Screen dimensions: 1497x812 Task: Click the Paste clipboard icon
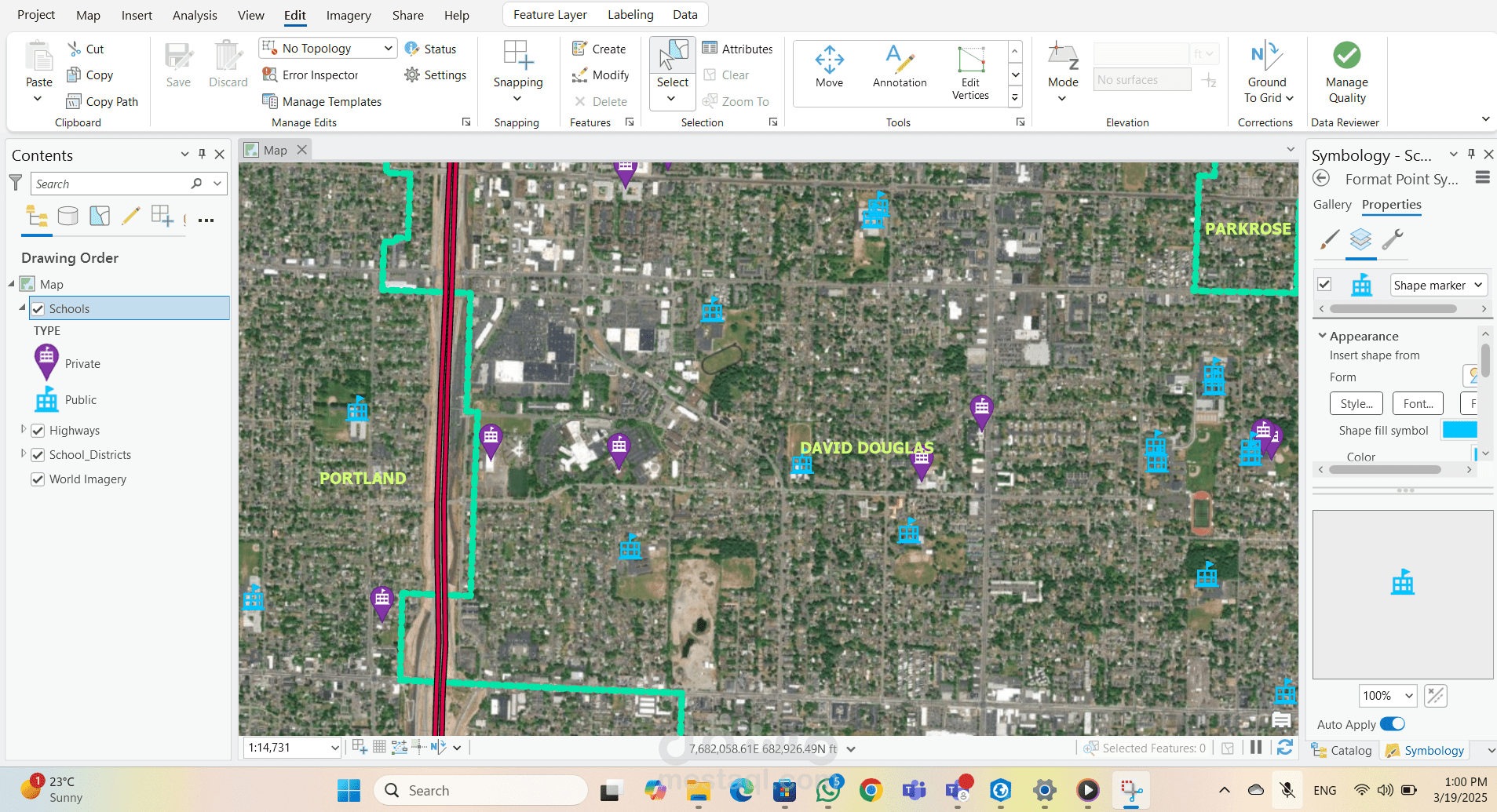pos(39,58)
